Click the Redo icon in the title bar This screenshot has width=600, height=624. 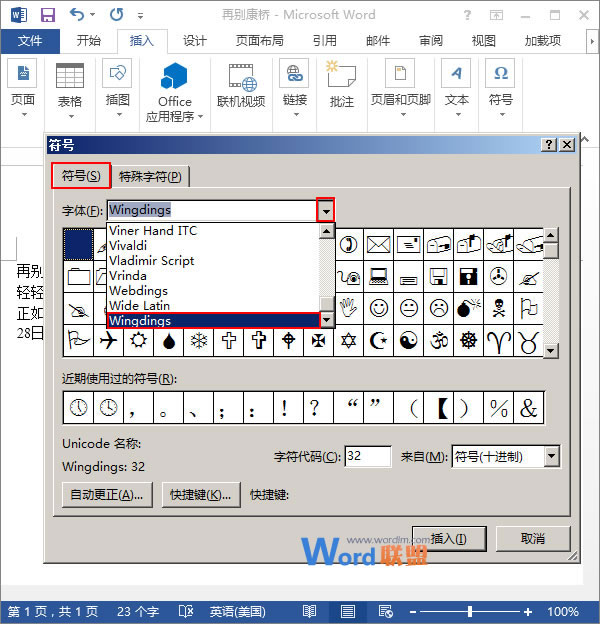(x=117, y=15)
